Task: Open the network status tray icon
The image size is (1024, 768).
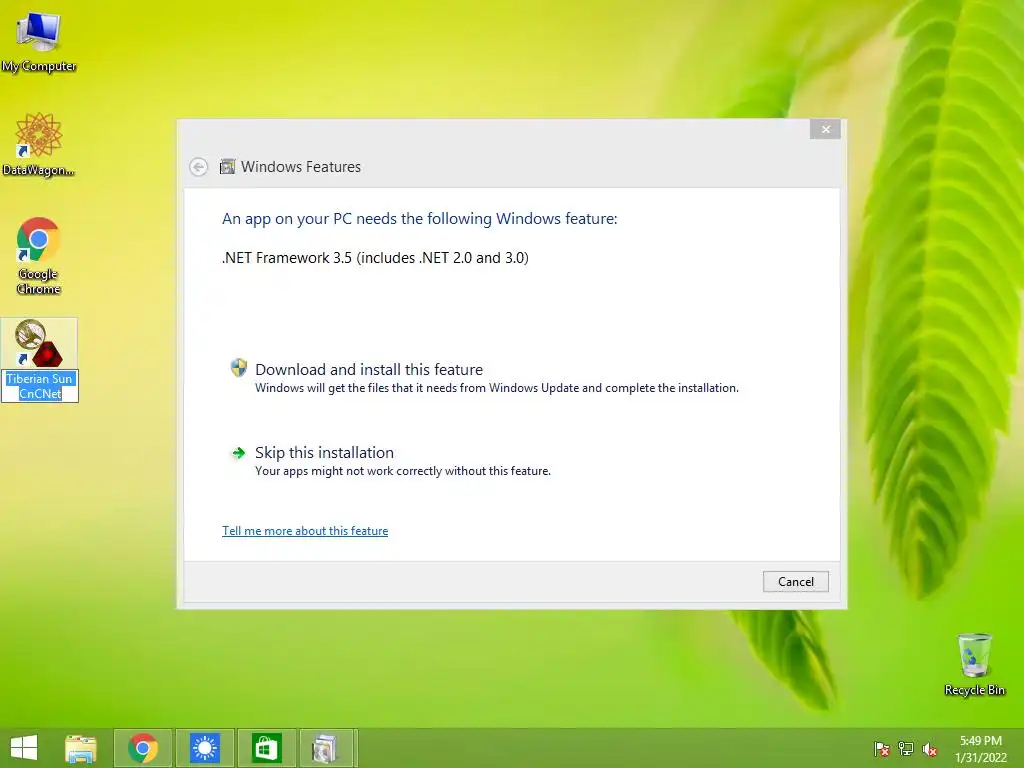Action: [x=906, y=749]
